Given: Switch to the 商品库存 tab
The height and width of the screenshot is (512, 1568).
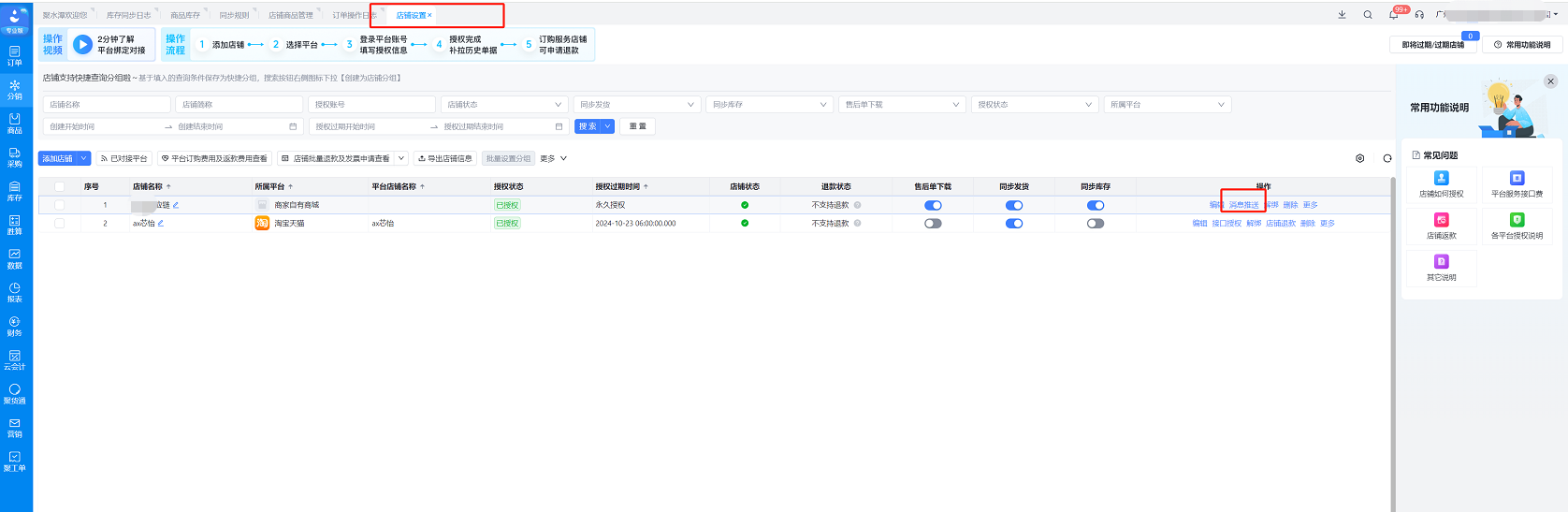Looking at the screenshot, I should tap(184, 16).
